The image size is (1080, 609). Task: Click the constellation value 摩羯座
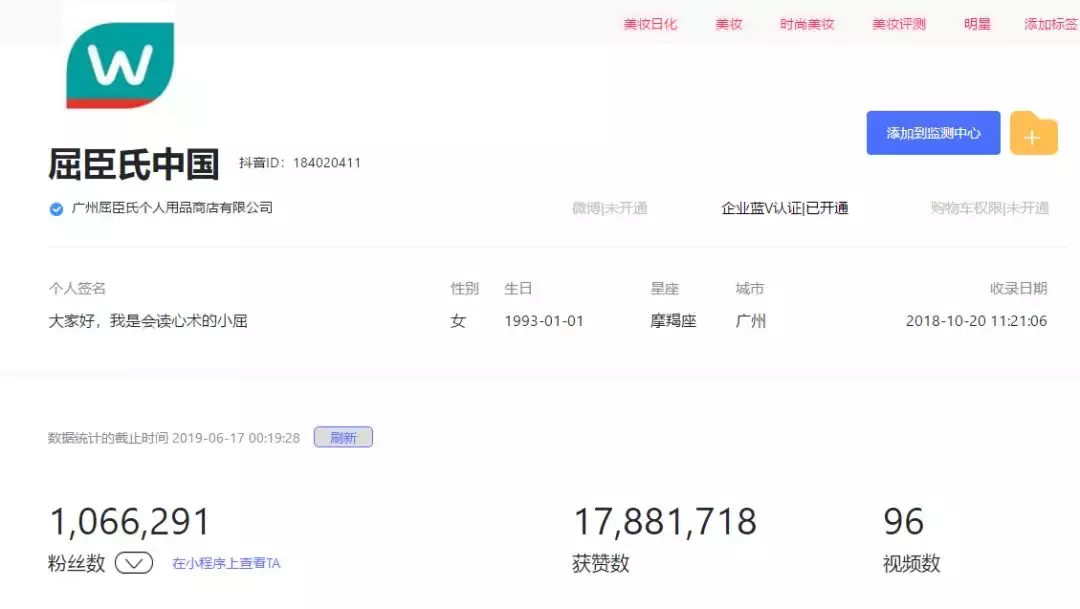673,321
